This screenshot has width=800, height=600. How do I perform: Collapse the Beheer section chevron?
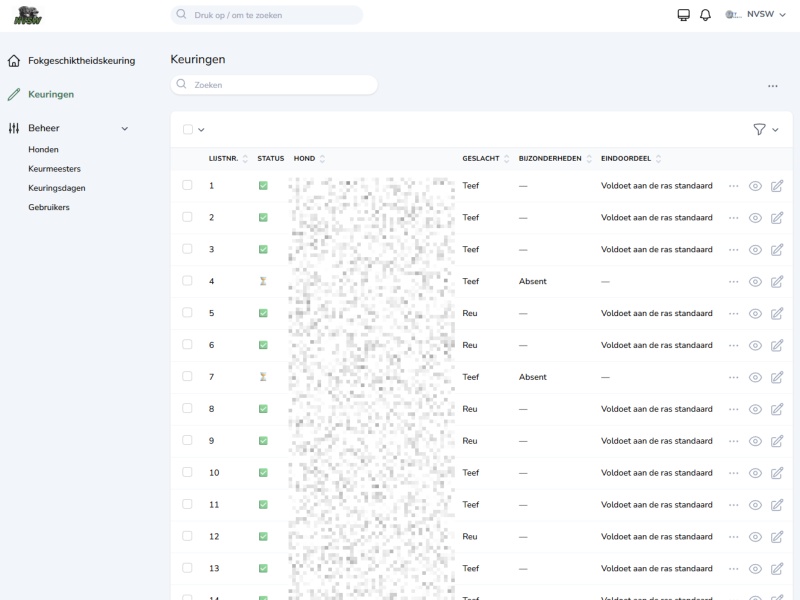click(125, 128)
